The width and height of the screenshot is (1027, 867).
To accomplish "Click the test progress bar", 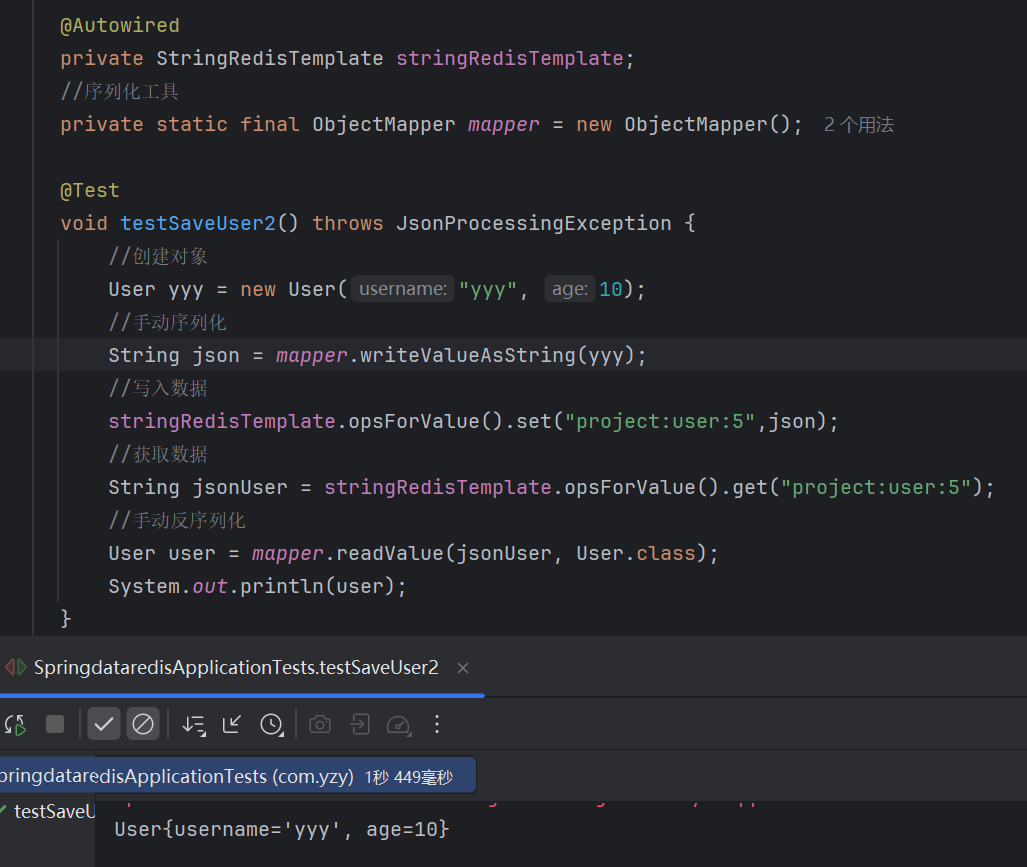I will click(x=242, y=695).
